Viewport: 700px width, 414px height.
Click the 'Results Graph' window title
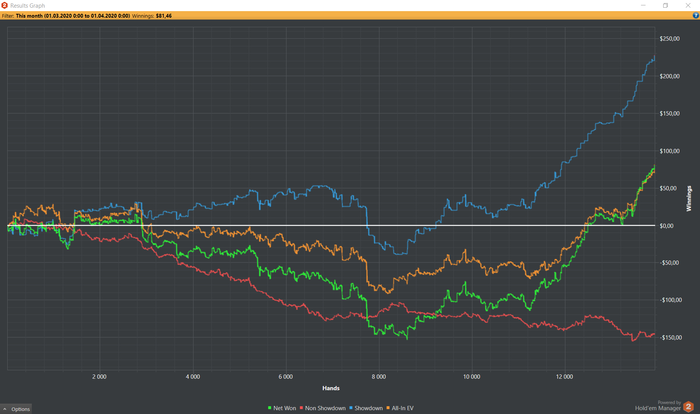28,6
